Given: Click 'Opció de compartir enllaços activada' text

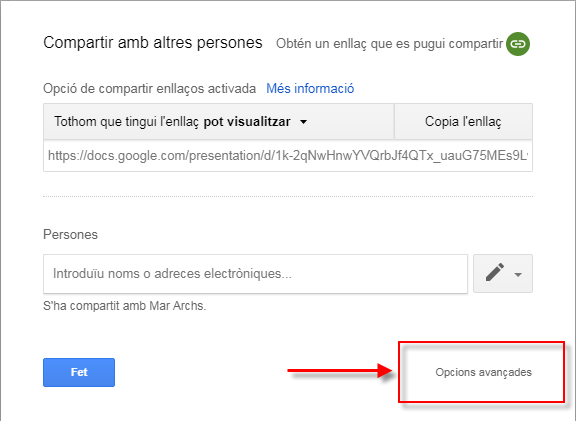Looking at the screenshot, I should click(x=150, y=89).
